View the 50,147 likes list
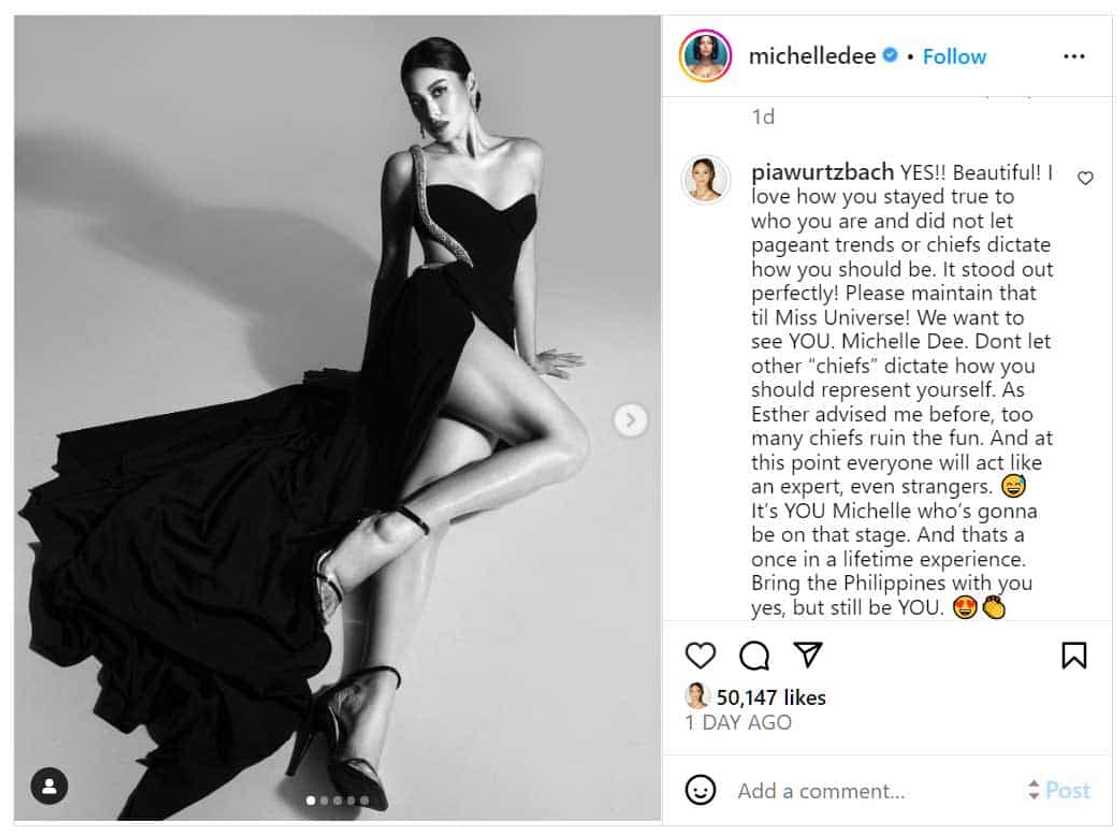Viewport: 1120px width, 832px height. point(771,697)
